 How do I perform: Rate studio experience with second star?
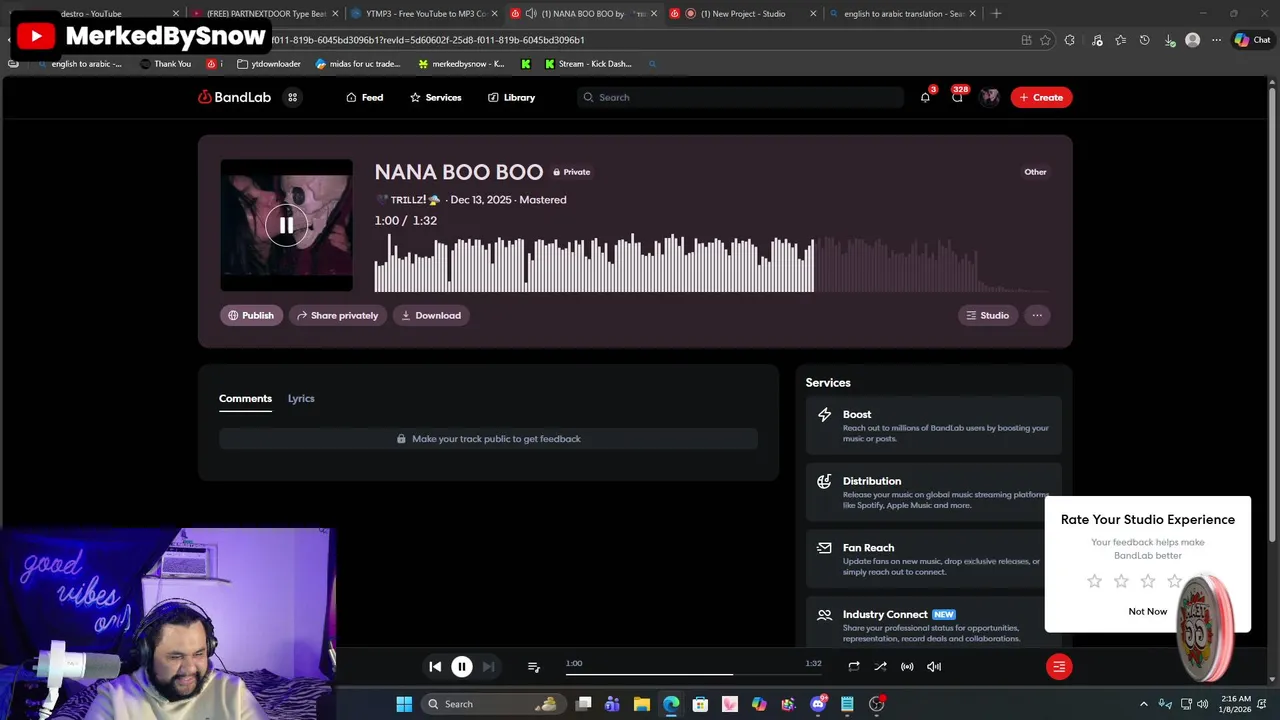[1121, 581]
